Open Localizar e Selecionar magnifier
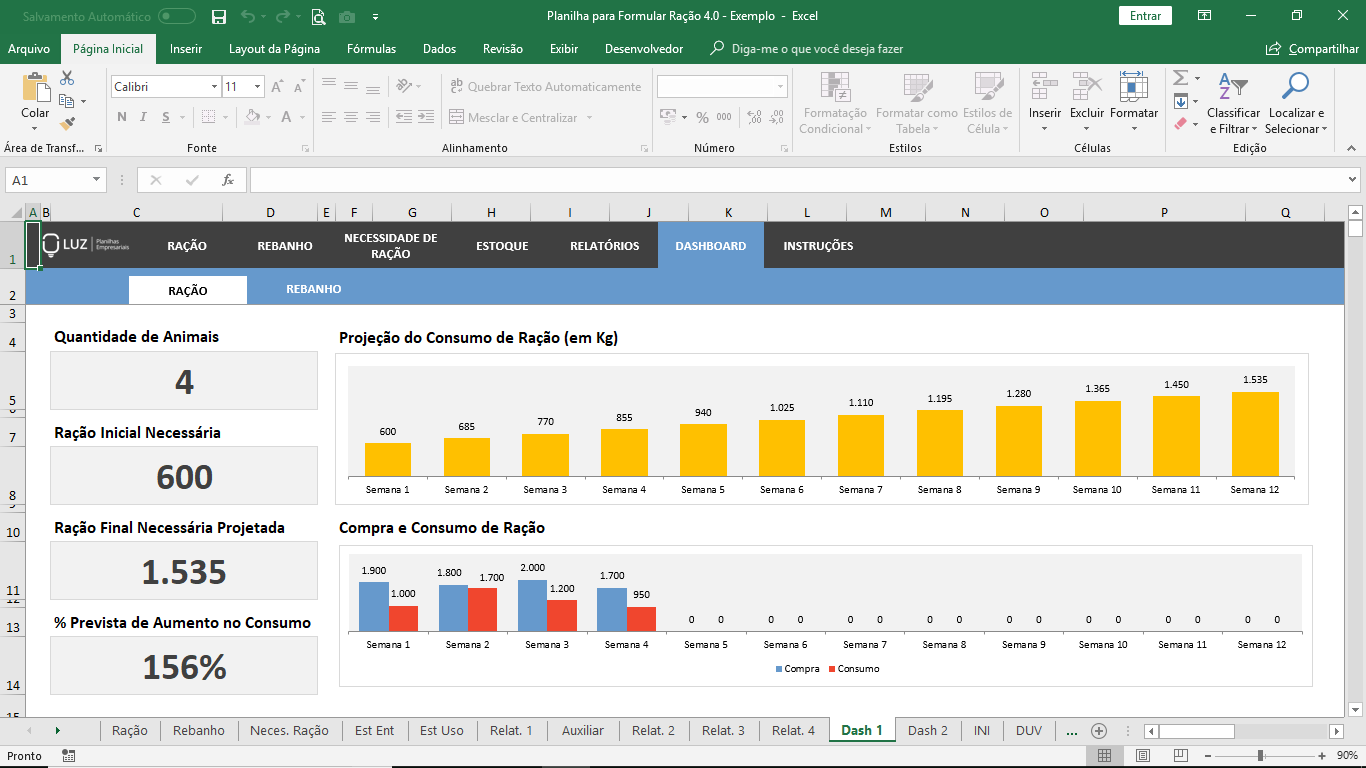 [1296, 104]
